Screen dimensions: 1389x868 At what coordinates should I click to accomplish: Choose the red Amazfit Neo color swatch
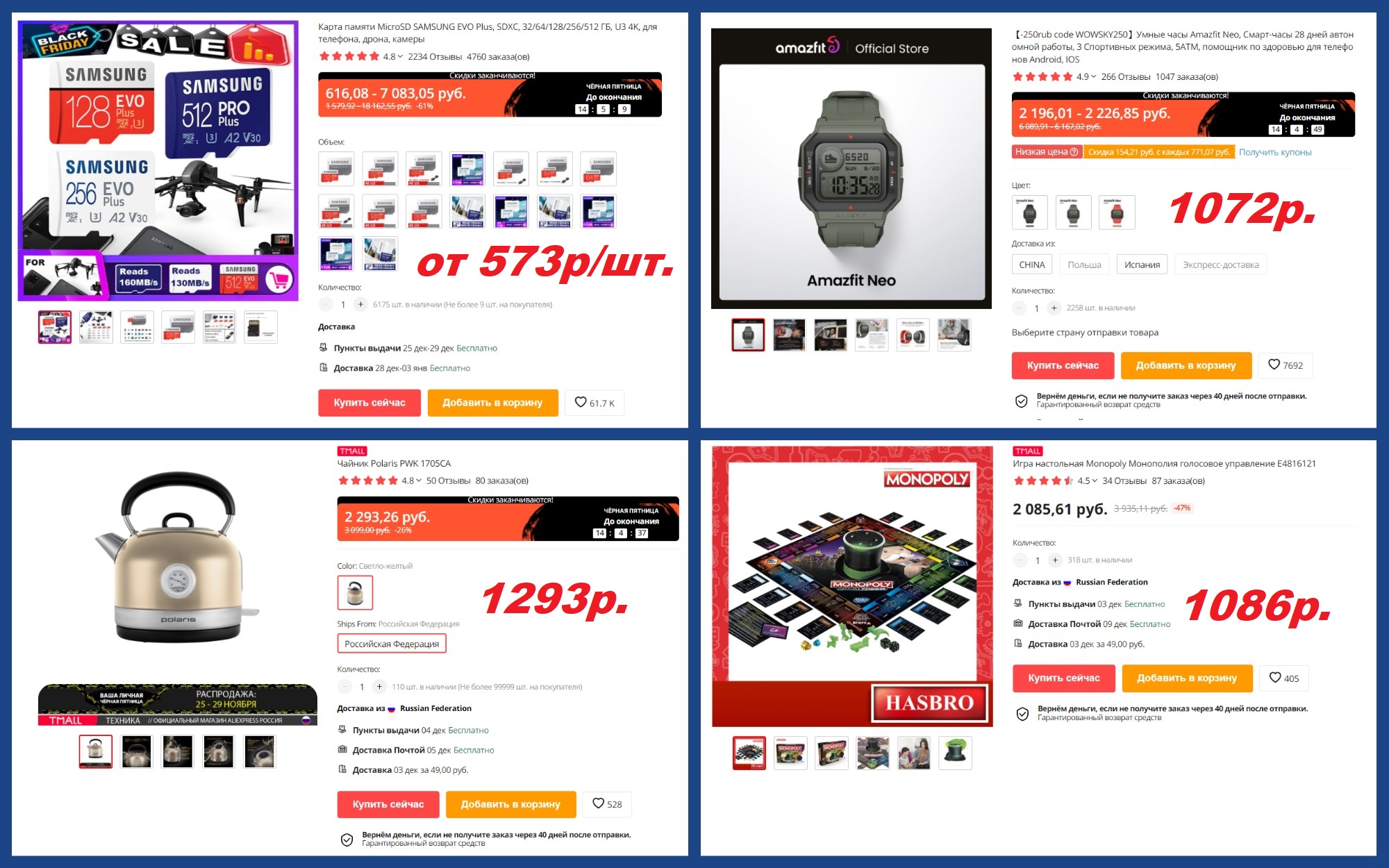(1117, 212)
